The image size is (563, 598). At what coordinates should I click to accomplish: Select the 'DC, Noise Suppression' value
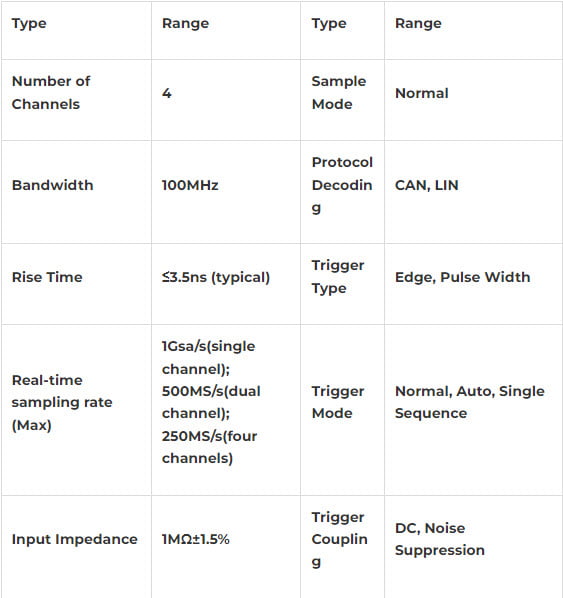click(x=440, y=539)
